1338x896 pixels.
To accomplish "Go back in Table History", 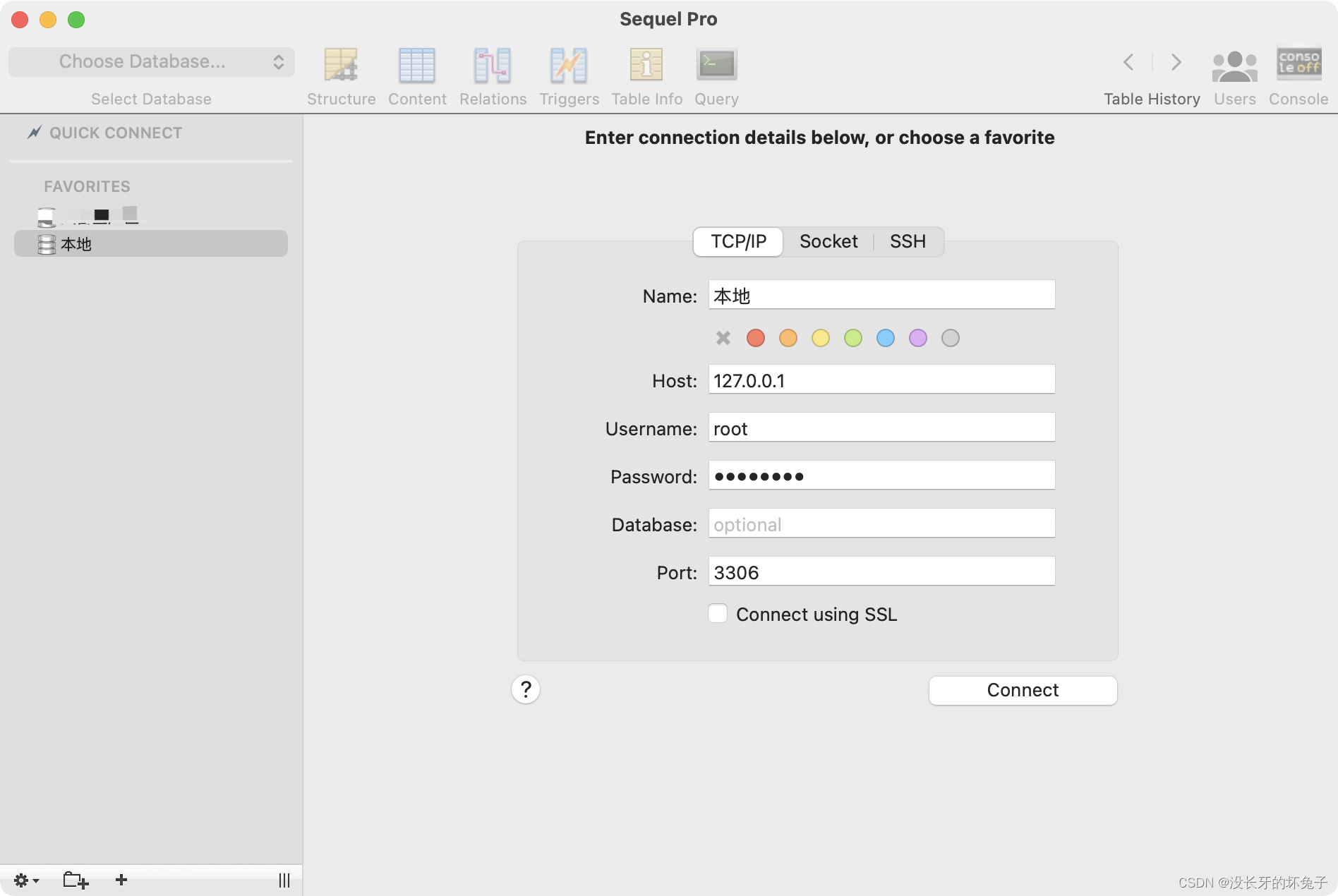I will pyautogui.click(x=1128, y=62).
